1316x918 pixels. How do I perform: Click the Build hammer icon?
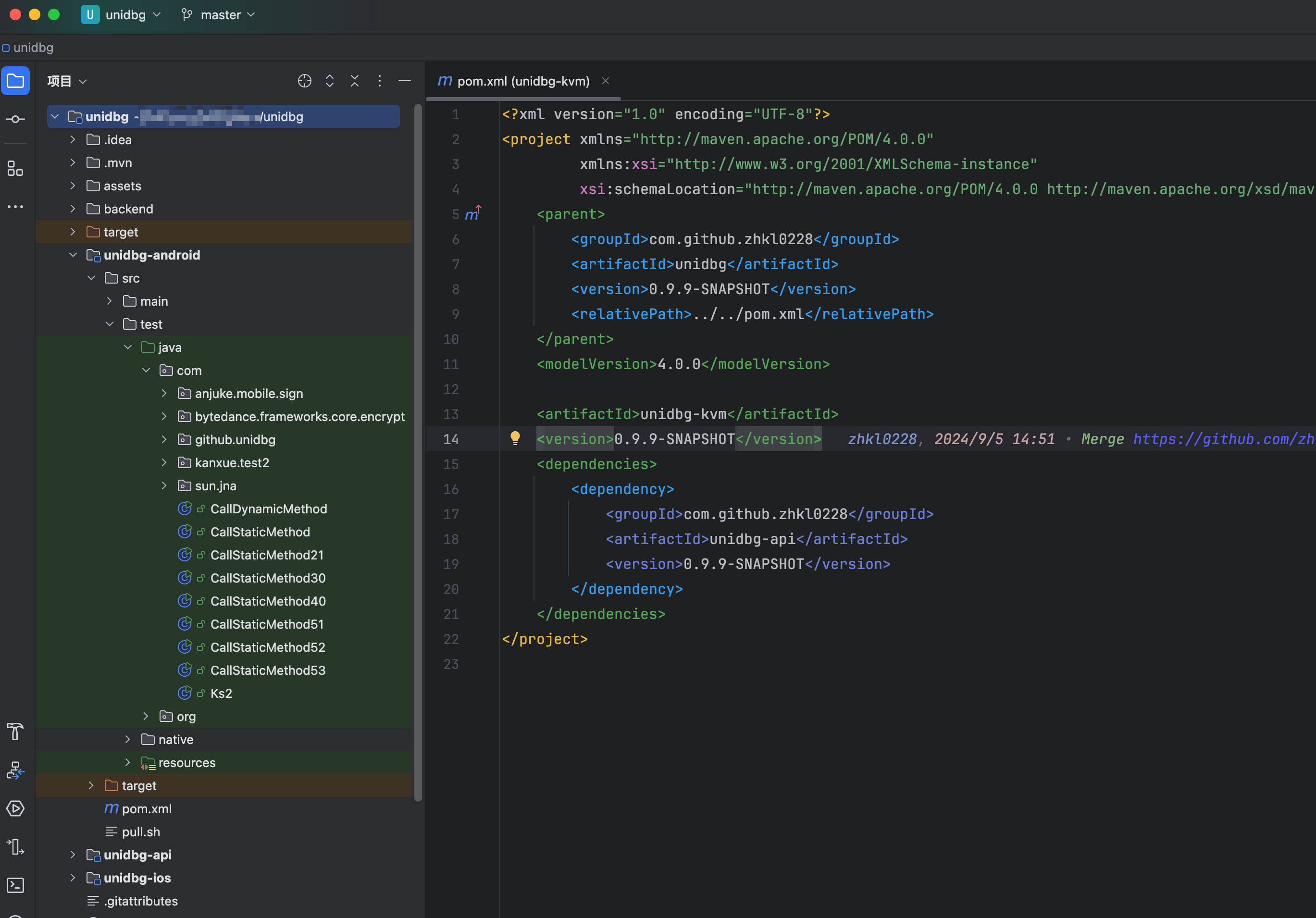tap(15, 731)
